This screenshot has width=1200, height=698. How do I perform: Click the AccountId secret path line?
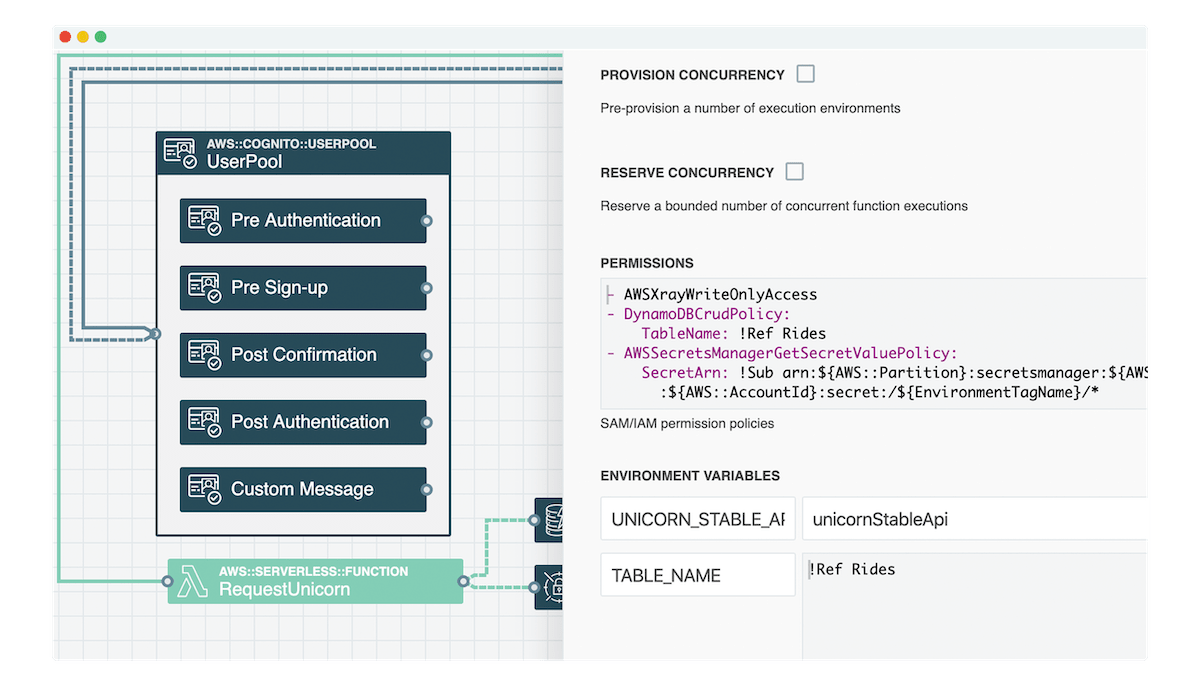click(879, 391)
